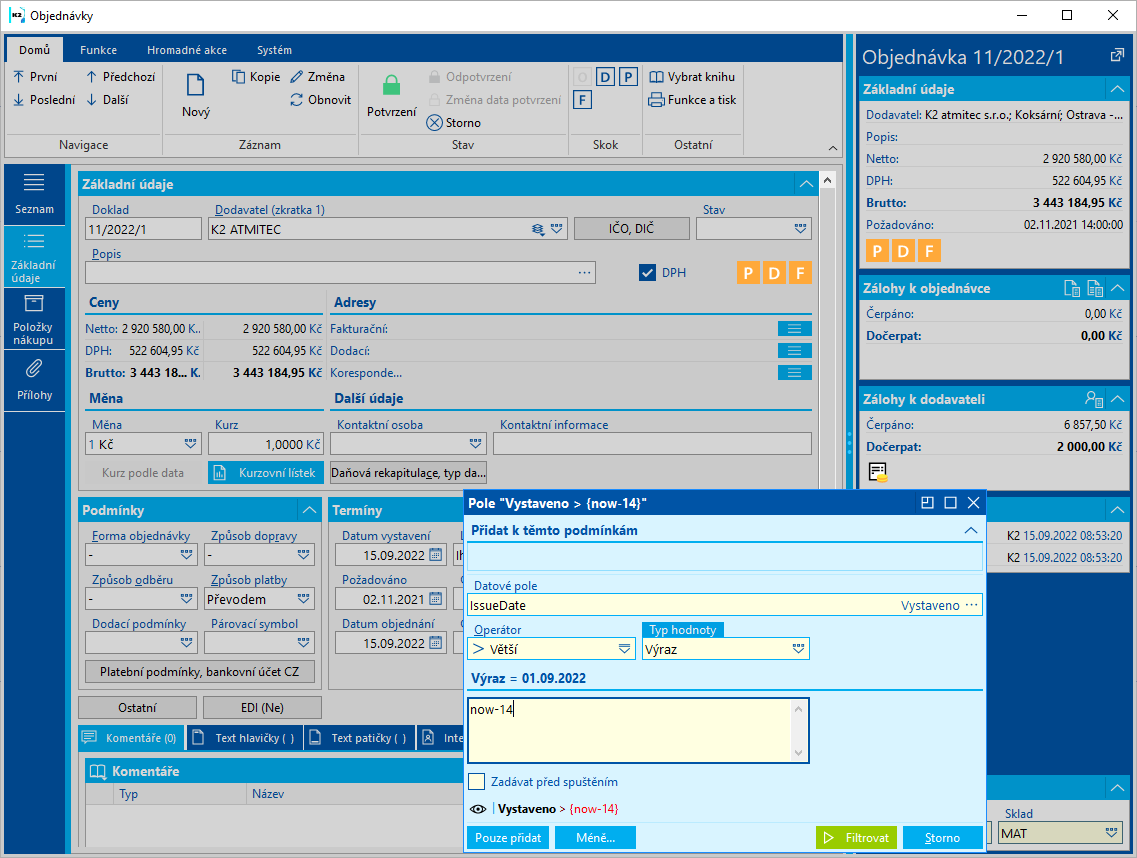Open the Měna currency dropdown
The width and height of the screenshot is (1137, 858).
pos(190,444)
